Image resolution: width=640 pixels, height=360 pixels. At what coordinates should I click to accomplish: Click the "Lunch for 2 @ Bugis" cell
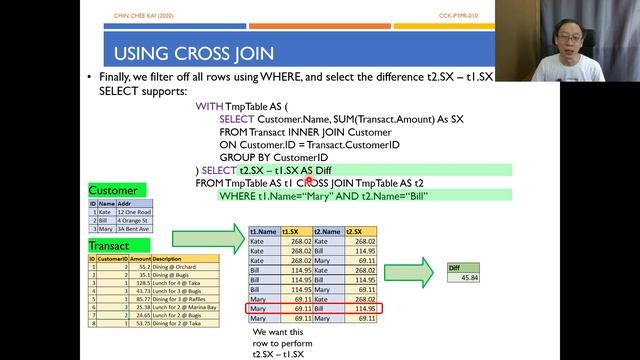click(x=185, y=316)
